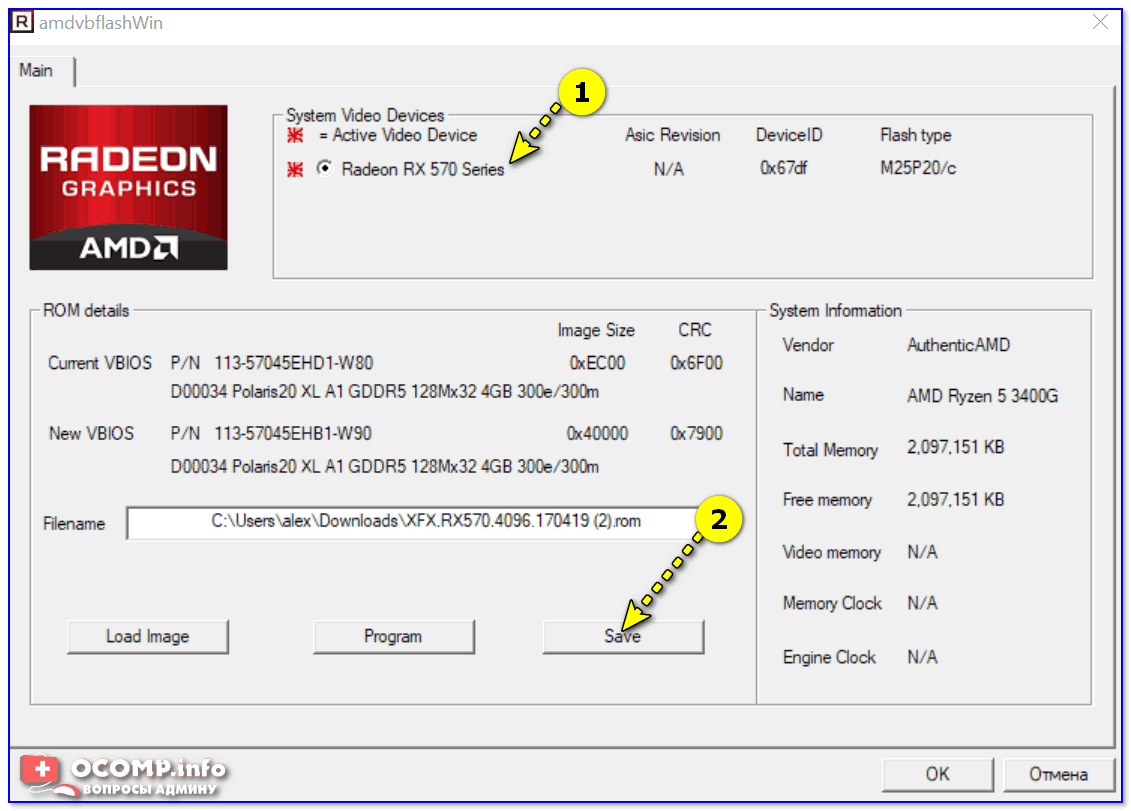Click the amdvbflashWin title bar app icon
1131x811 pixels.
[22, 22]
